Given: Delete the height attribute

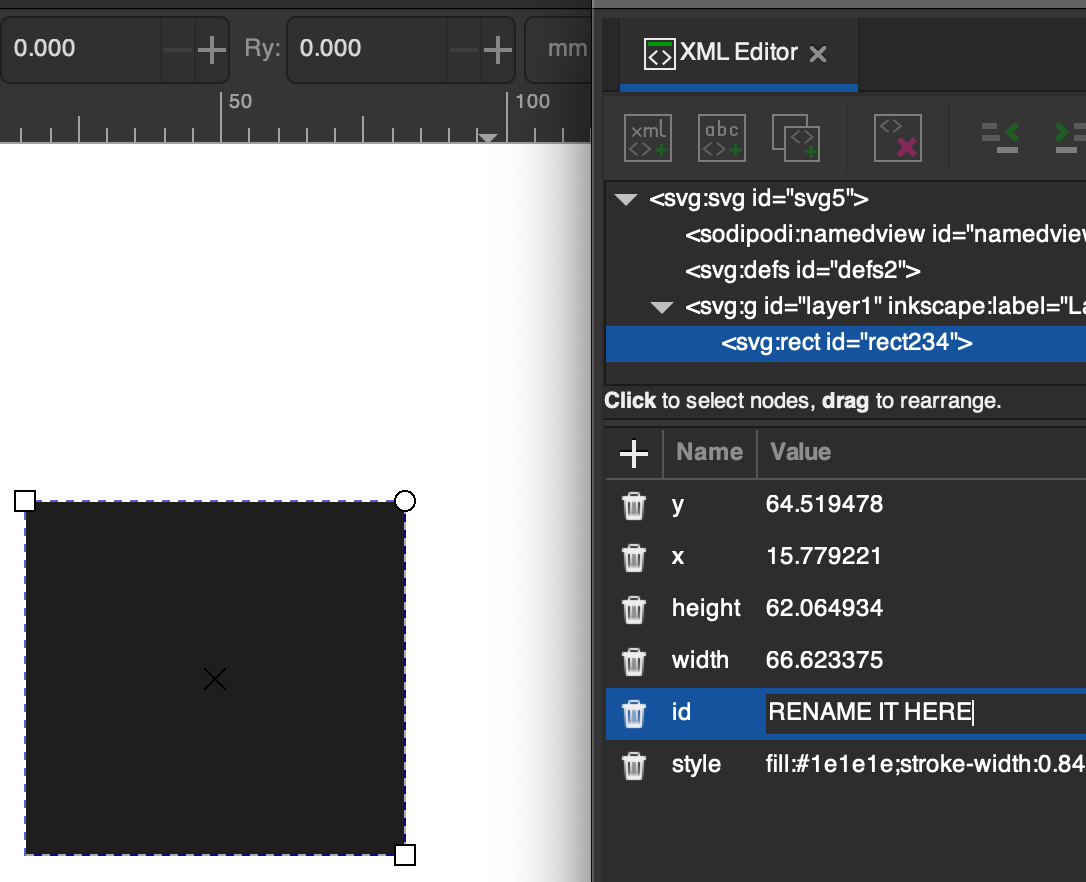Looking at the screenshot, I should click(x=633, y=609).
